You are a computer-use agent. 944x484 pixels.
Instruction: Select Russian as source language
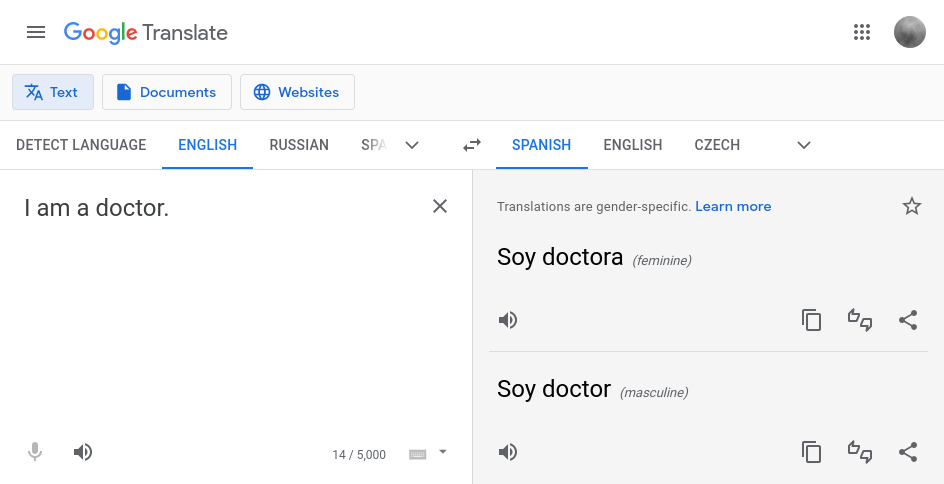pos(299,145)
